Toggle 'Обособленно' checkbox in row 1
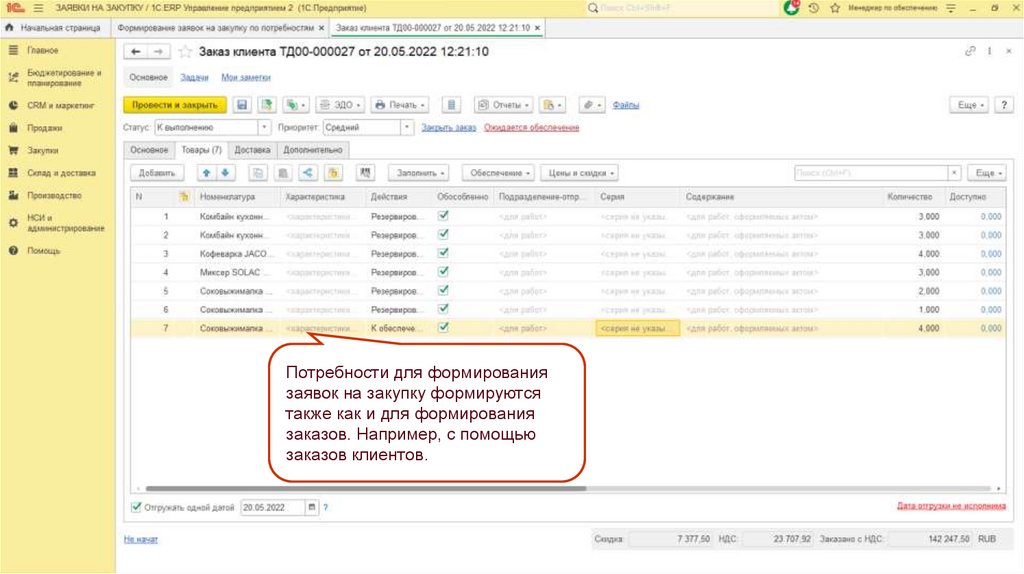The height and width of the screenshot is (574, 1024). 444,215
